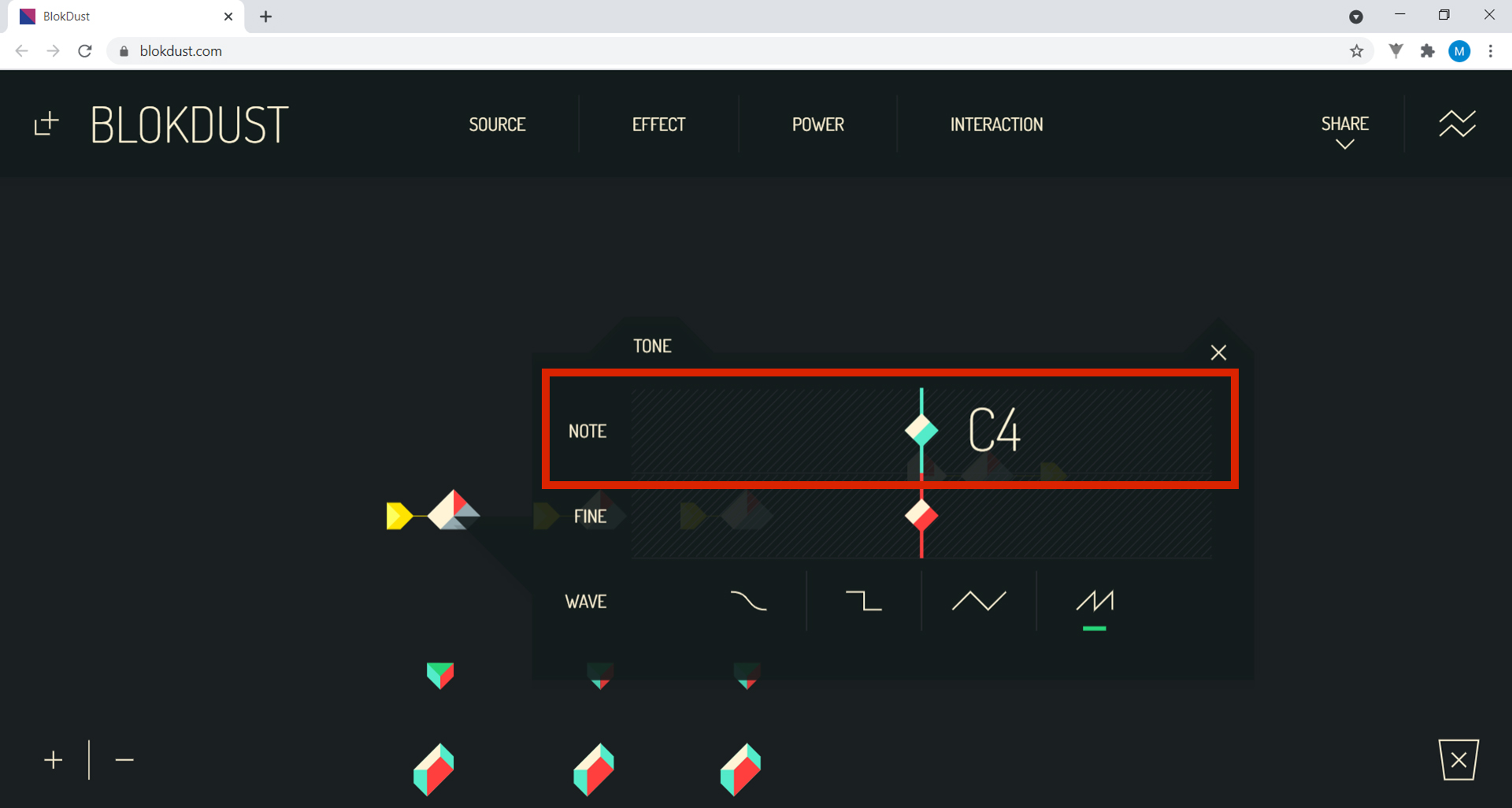Click the NOTE slider diamond handle
This screenshot has height=808, width=1512.
[921, 430]
